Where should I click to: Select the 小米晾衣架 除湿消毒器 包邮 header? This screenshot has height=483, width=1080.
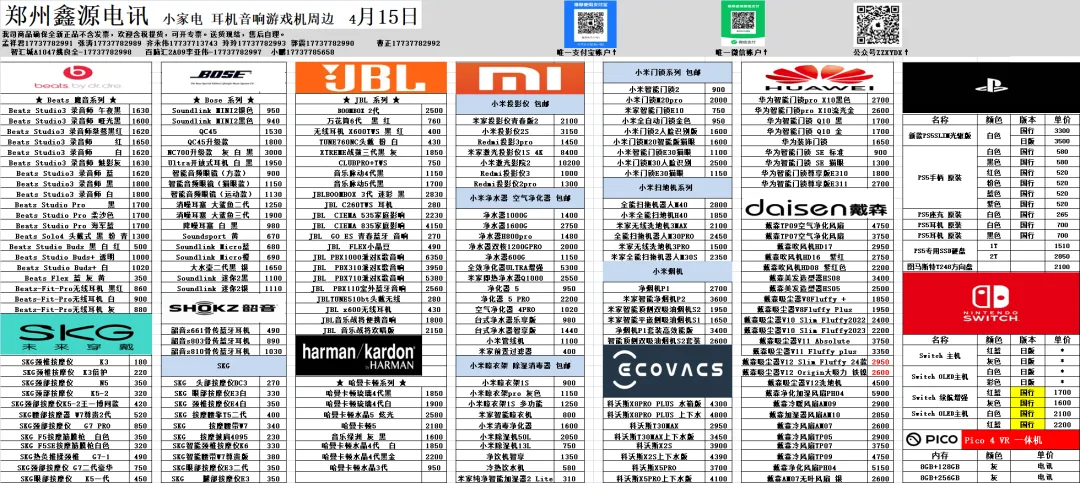[520, 364]
